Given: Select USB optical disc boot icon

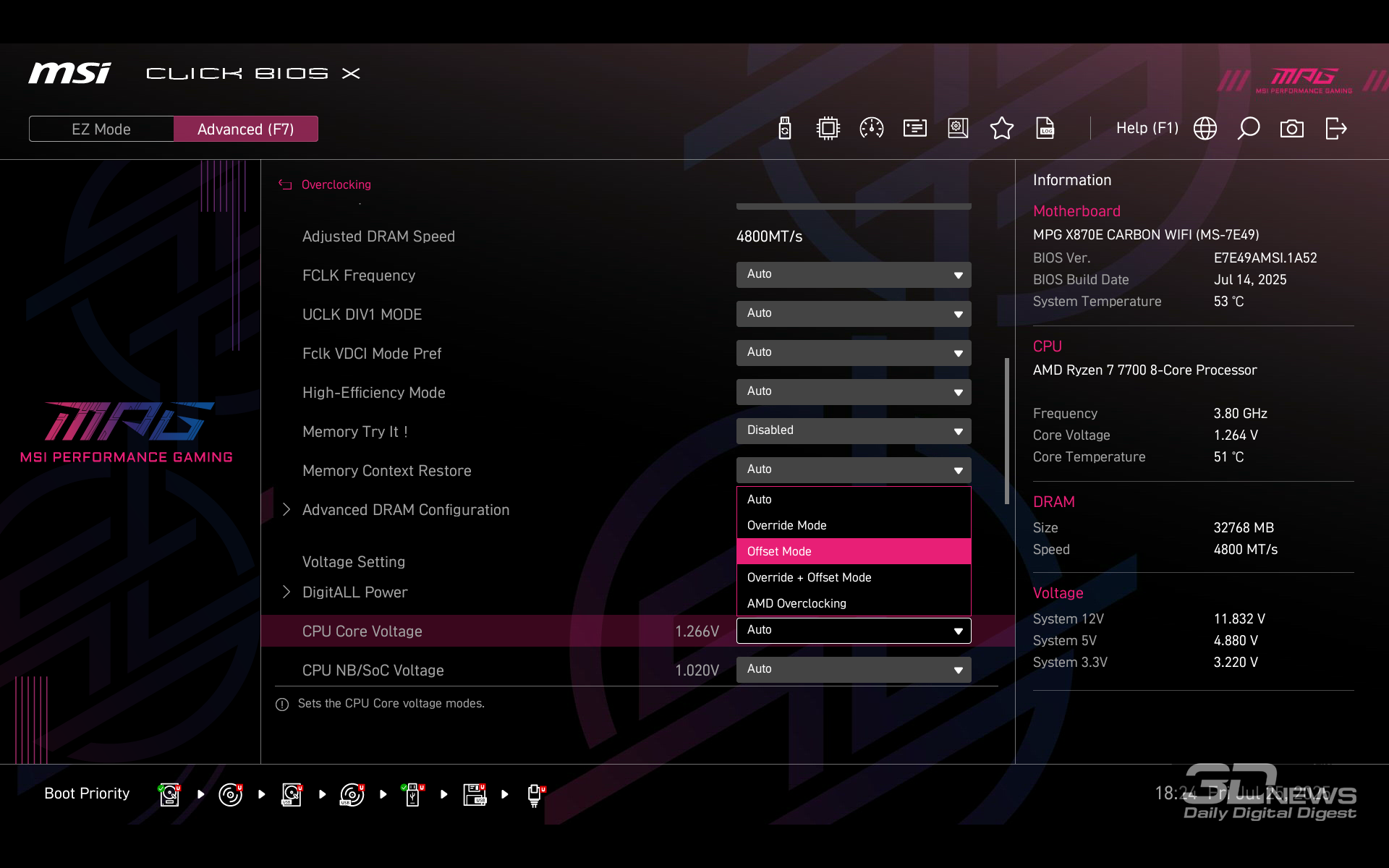Looking at the screenshot, I should coord(352,794).
